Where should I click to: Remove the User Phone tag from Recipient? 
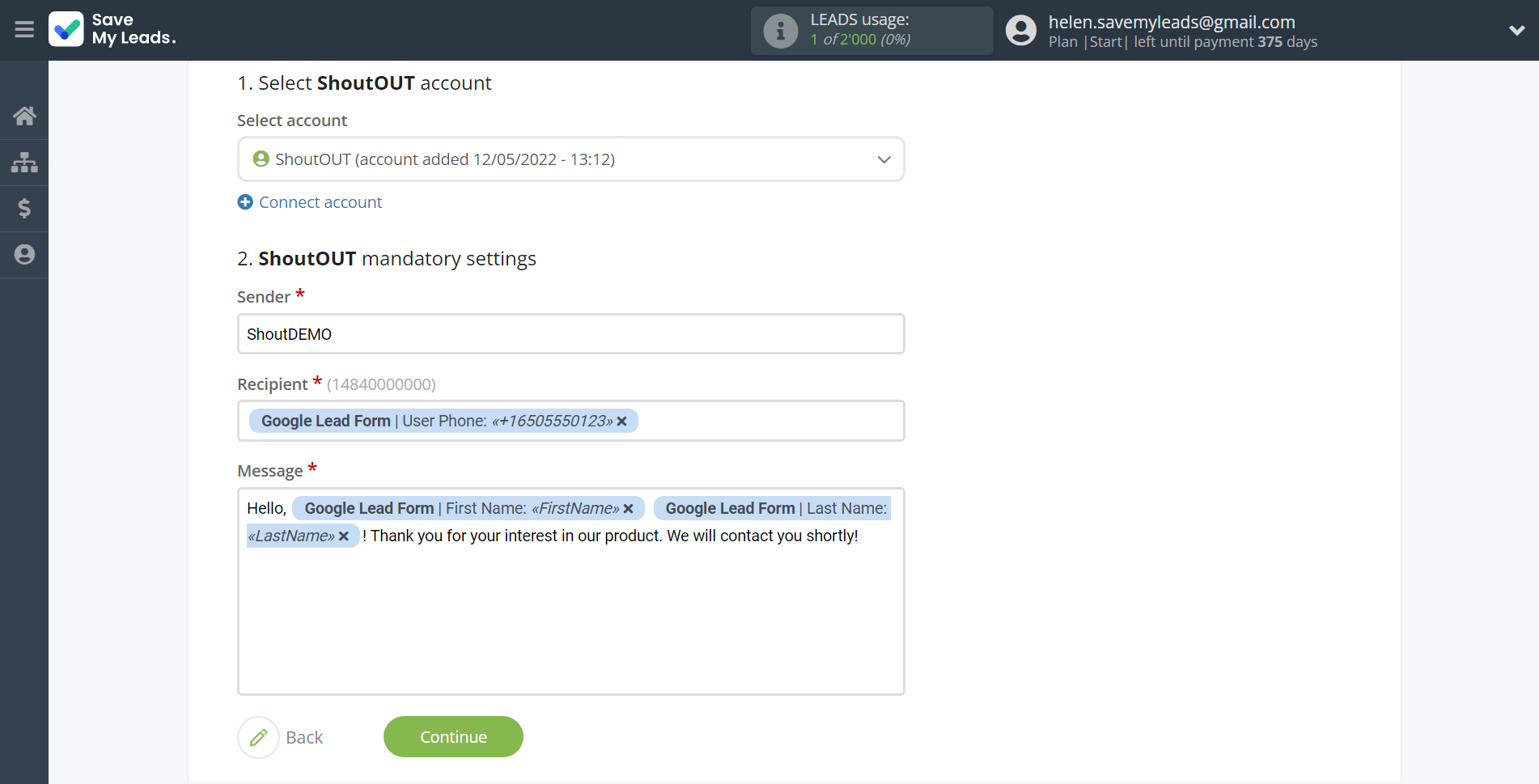pyautogui.click(x=621, y=422)
